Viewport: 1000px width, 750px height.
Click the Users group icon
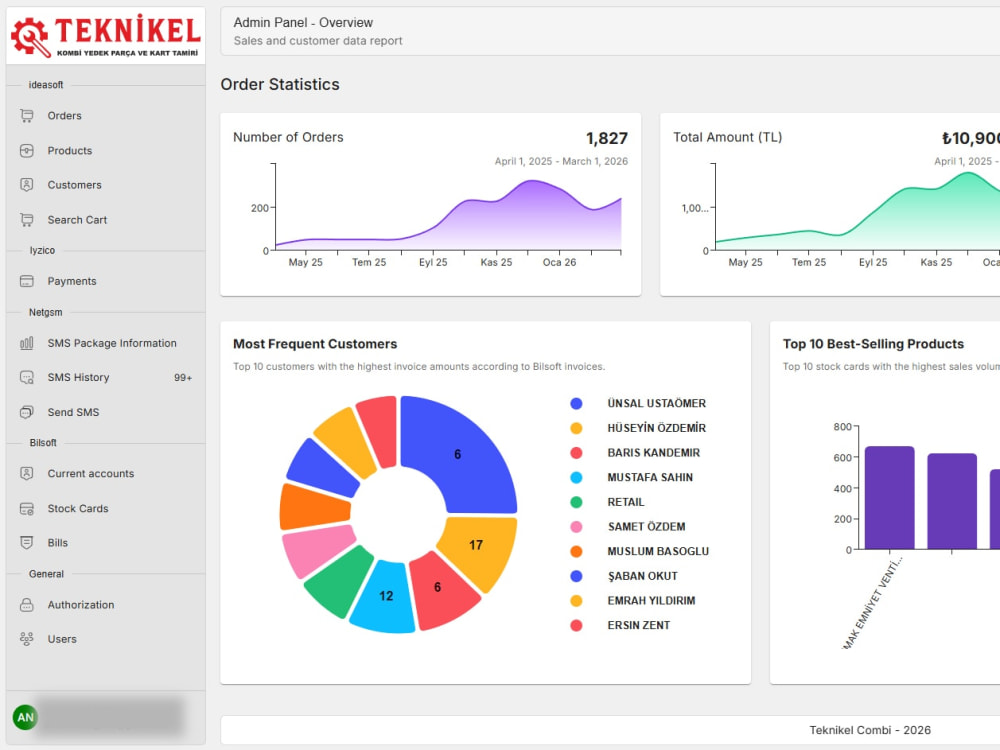[x=26, y=639]
